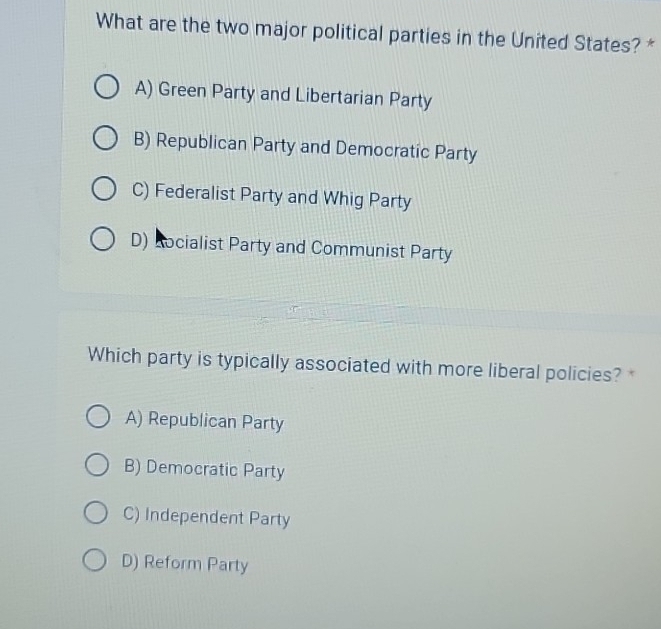The height and width of the screenshot is (629, 661).
Task: Select radio button next to A) Republican Party alone
Action: click(98, 417)
